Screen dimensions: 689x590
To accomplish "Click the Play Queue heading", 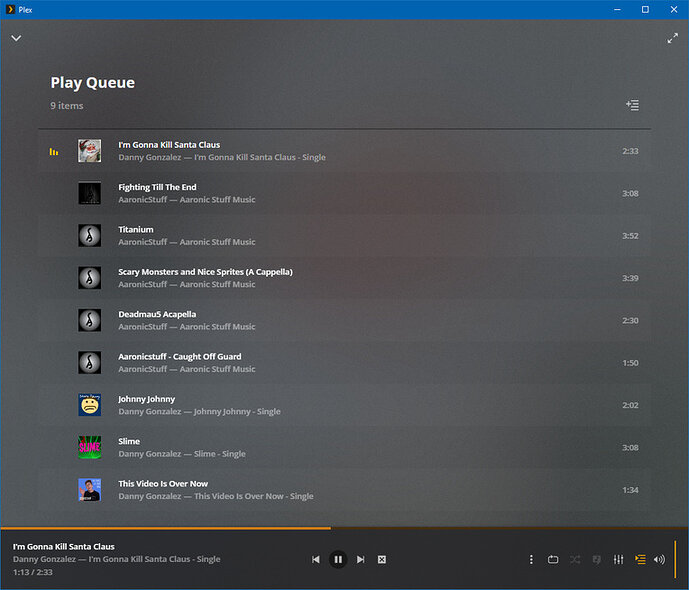I will 93,83.
